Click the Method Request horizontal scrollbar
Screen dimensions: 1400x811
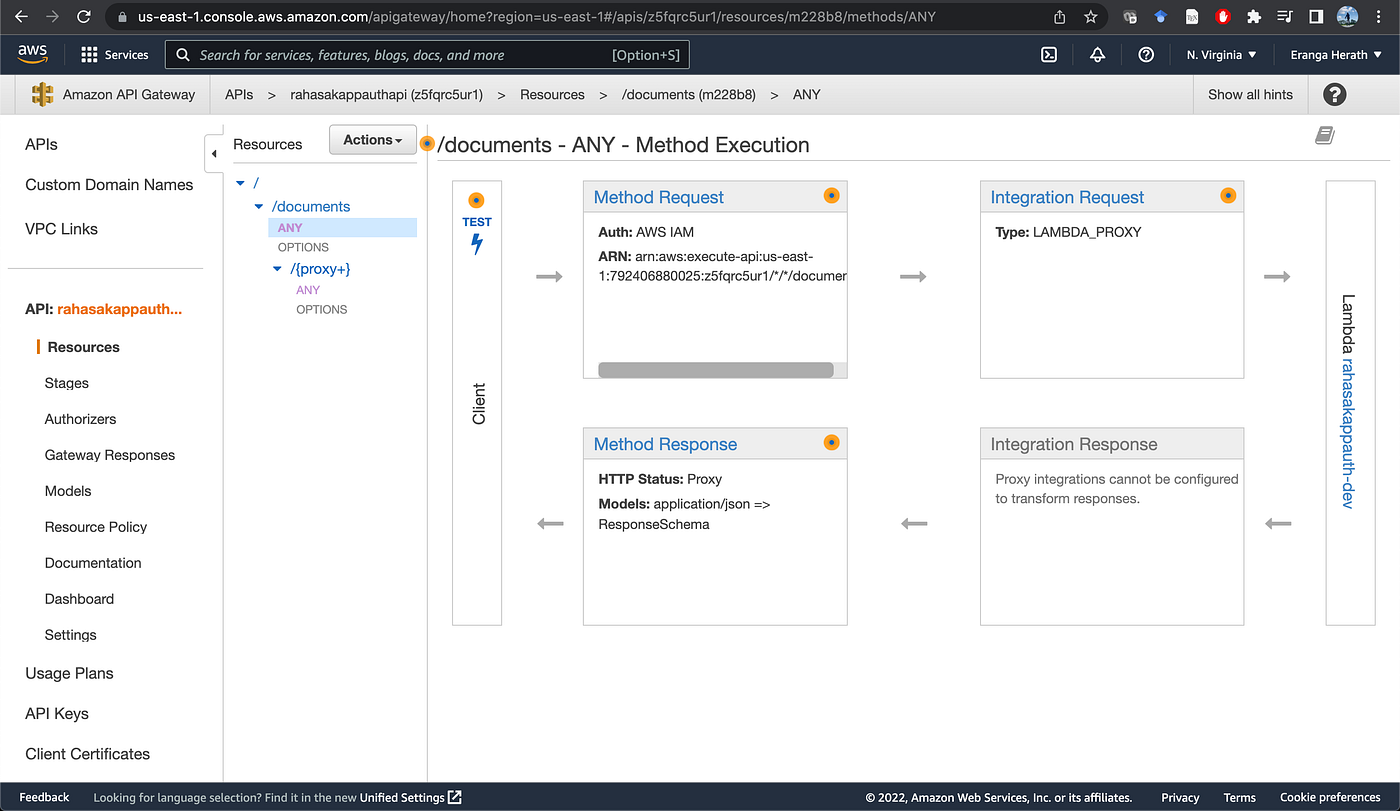tap(715, 370)
